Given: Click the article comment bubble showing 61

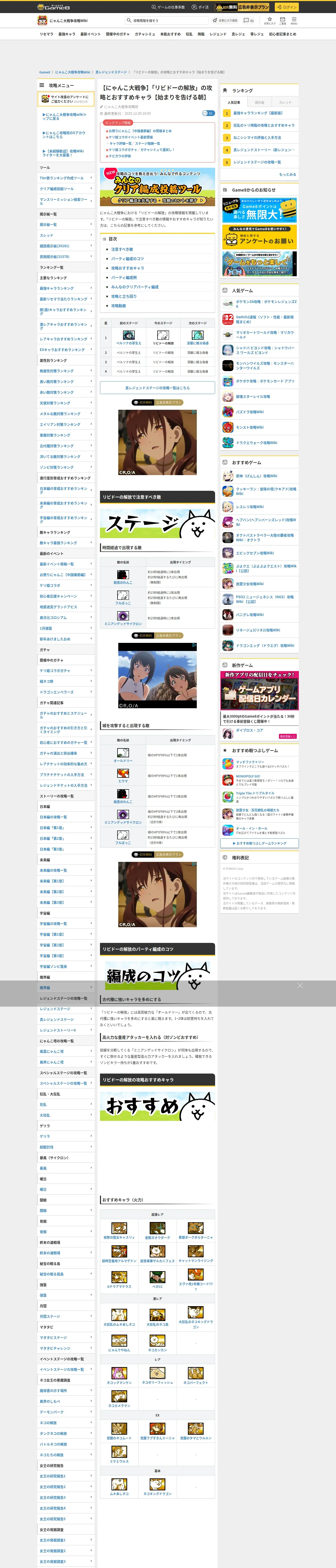Looking at the screenshot, I should click(x=208, y=113).
